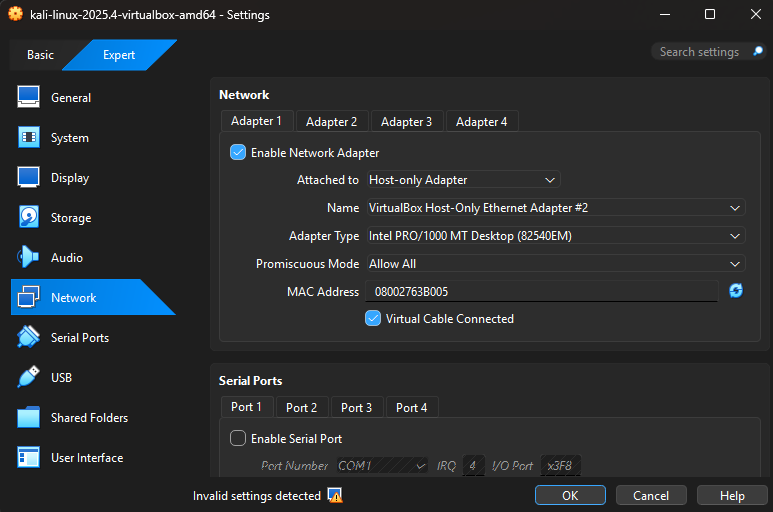Select Audio in the sidebar
The width and height of the screenshot is (773, 512).
[x=67, y=258]
